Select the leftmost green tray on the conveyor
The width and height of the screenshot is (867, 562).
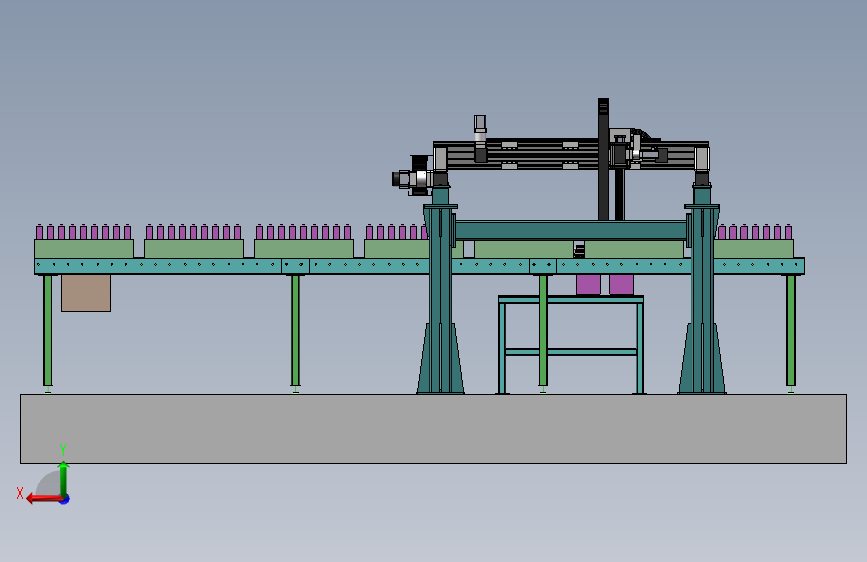(x=84, y=248)
